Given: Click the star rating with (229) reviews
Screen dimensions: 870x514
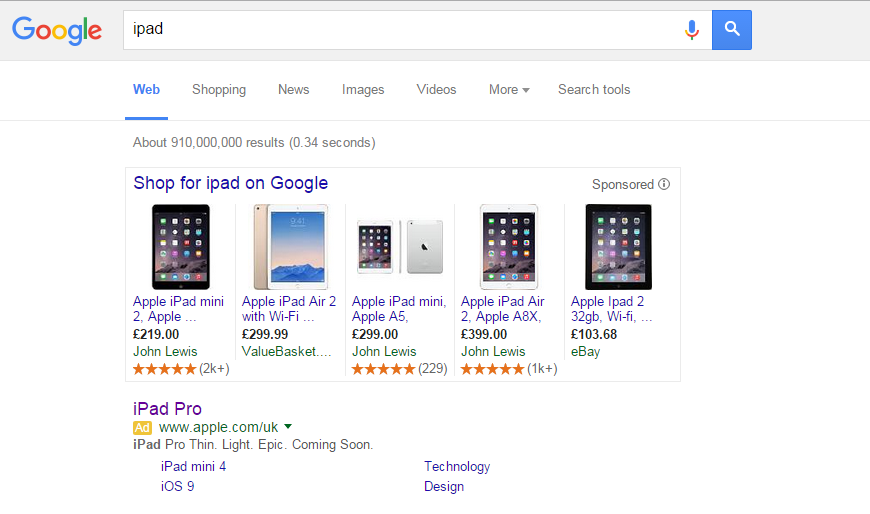Looking at the screenshot, I should coord(399,369).
